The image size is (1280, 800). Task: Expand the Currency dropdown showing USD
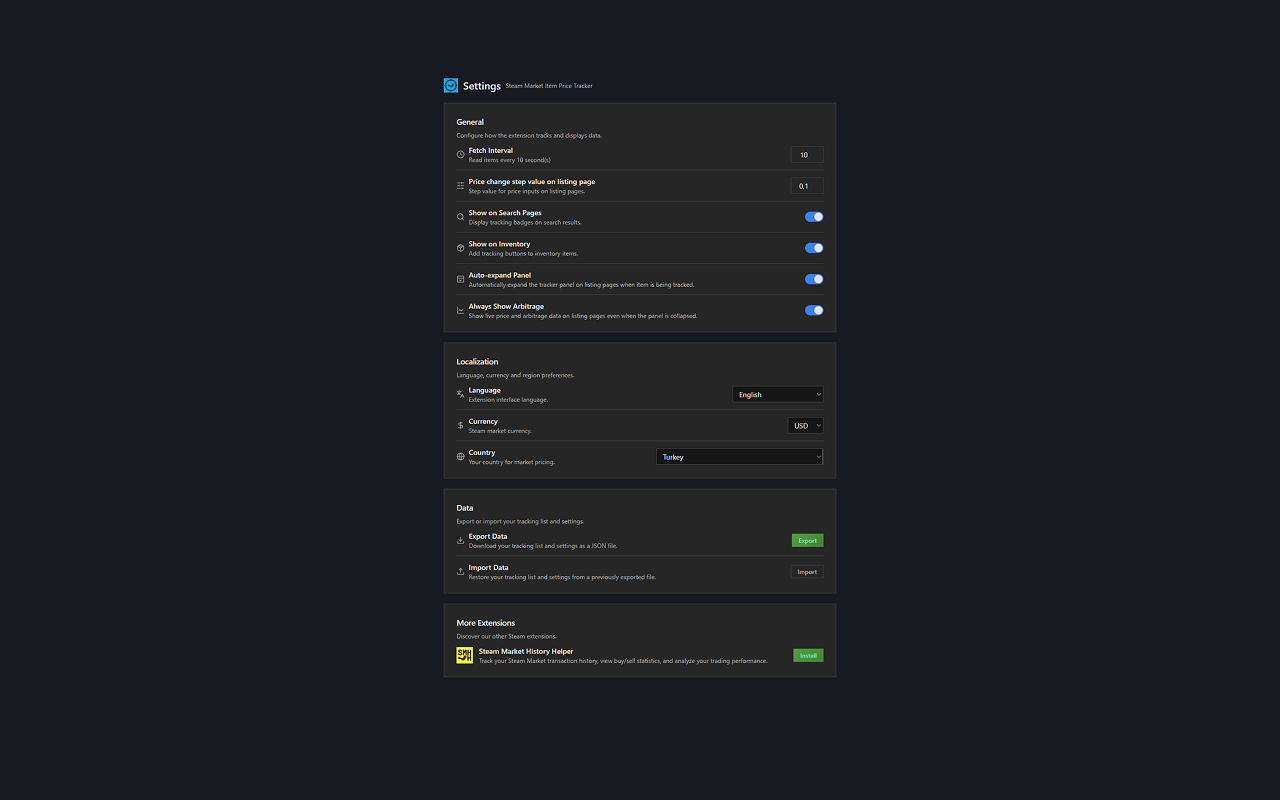[x=806, y=425]
